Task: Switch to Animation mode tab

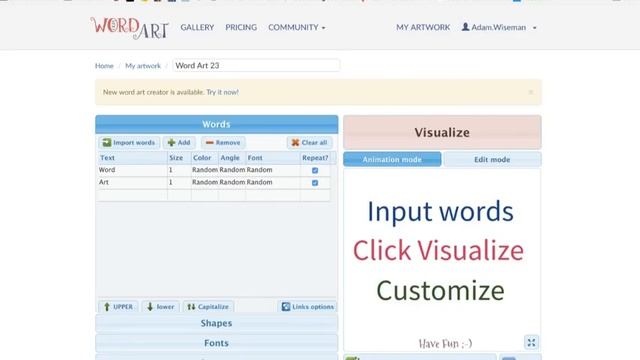Action: pos(392,160)
